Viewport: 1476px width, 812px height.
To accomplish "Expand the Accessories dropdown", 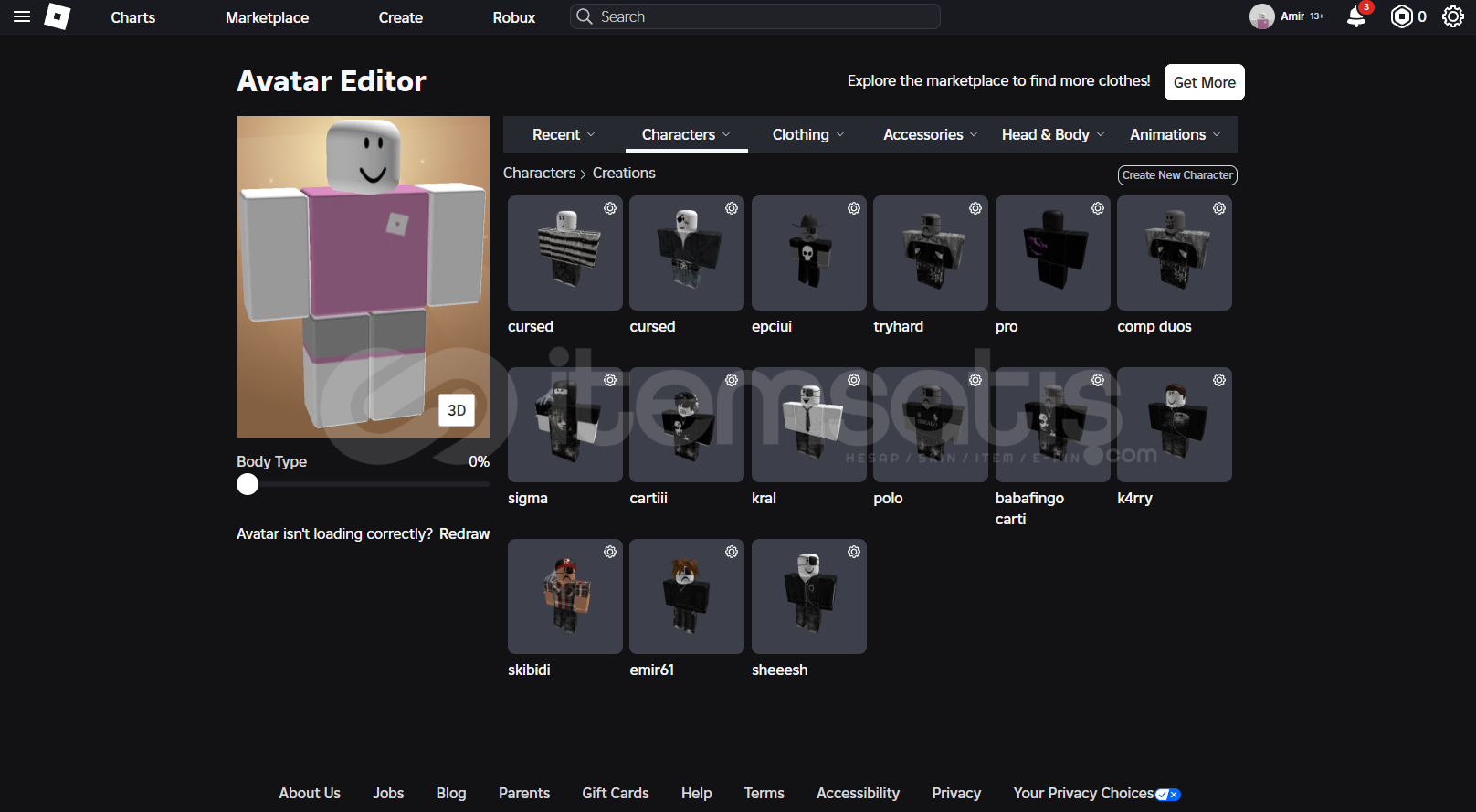I will click(x=931, y=134).
